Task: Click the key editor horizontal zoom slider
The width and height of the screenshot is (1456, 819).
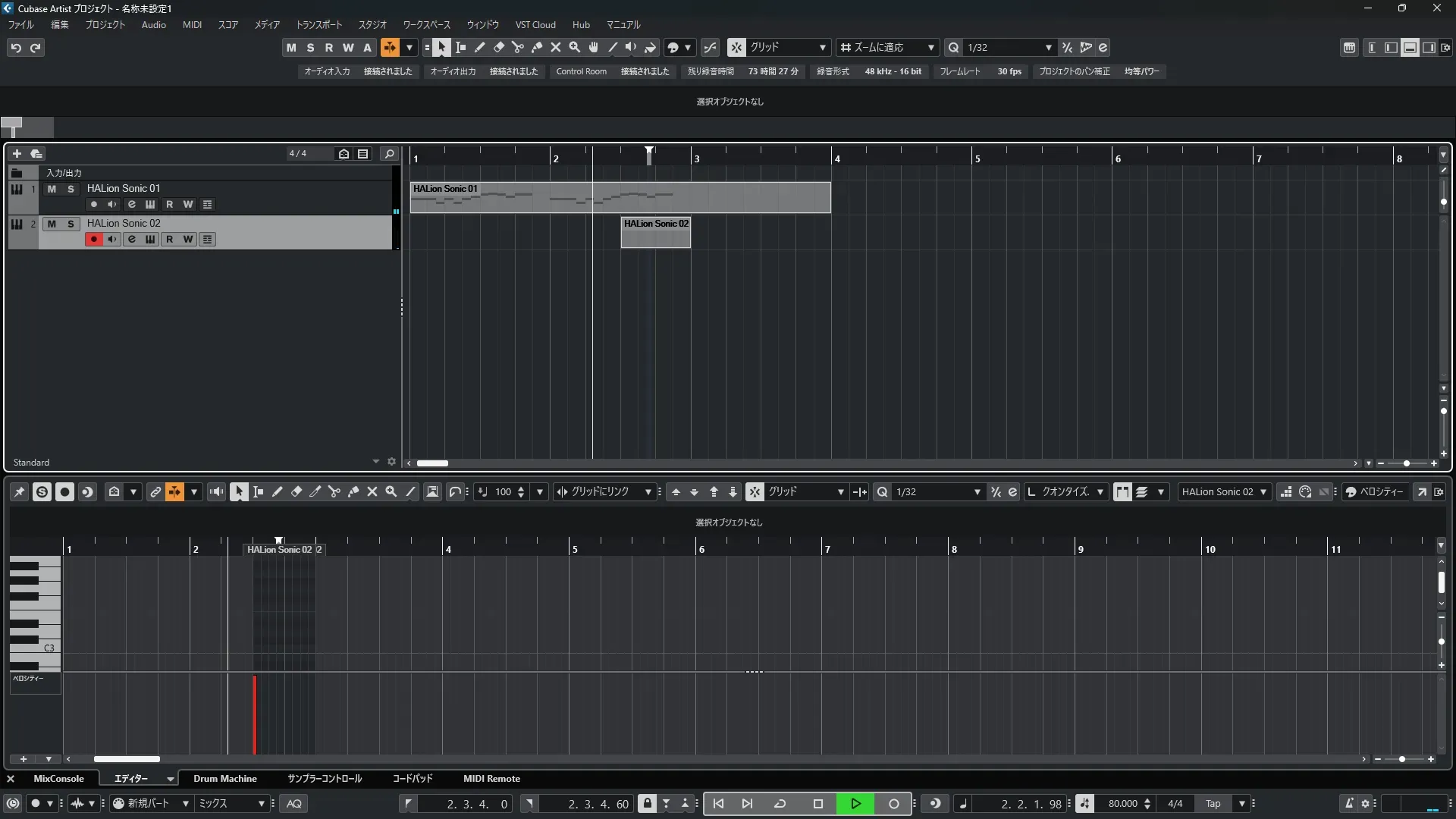Action: pyautogui.click(x=1402, y=759)
